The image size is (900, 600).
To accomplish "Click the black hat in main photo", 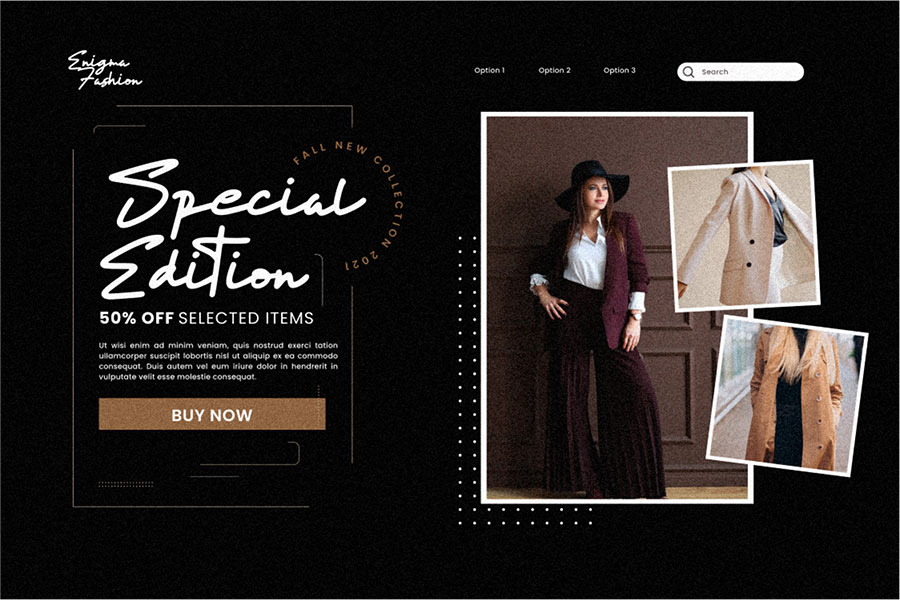I will [x=592, y=184].
